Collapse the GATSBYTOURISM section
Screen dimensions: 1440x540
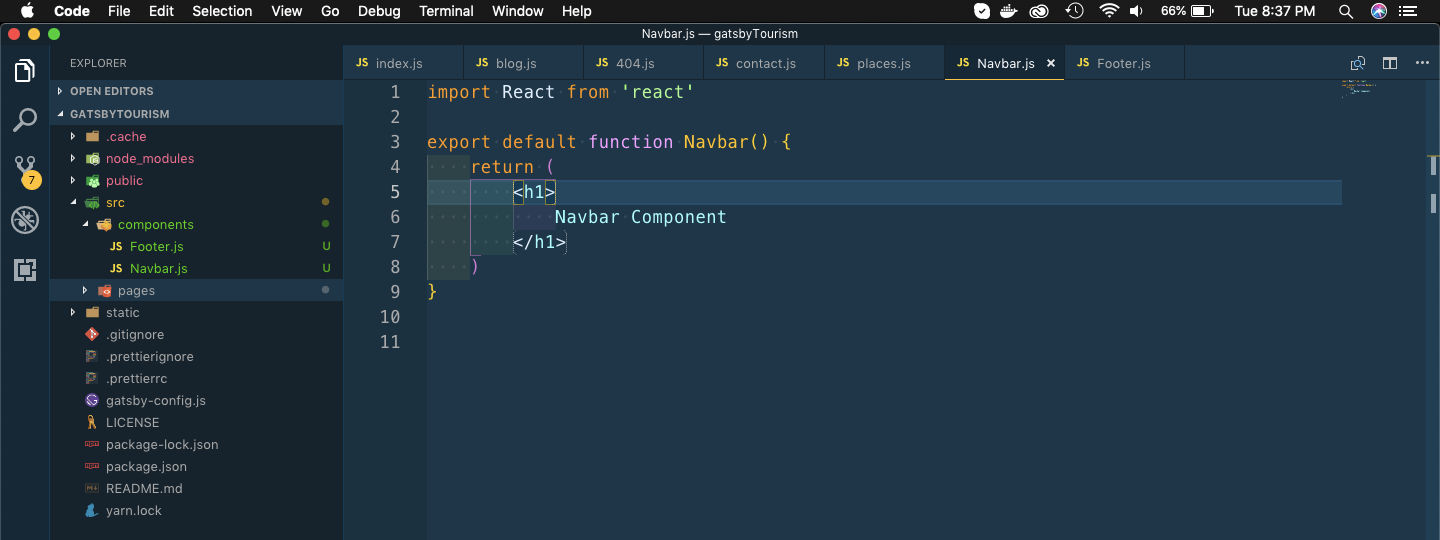click(x=196, y=114)
